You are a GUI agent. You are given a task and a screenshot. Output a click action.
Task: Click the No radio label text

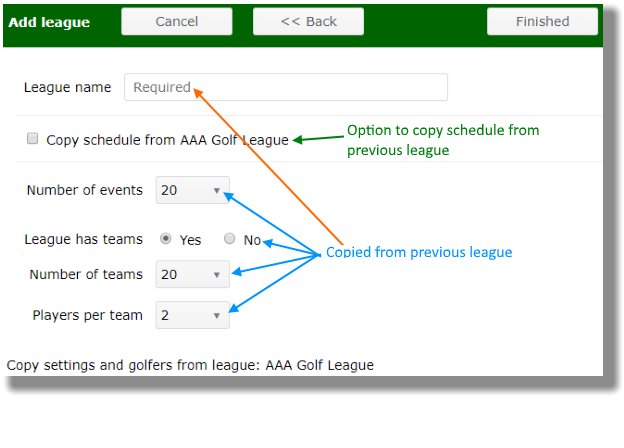(x=252, y=240)
